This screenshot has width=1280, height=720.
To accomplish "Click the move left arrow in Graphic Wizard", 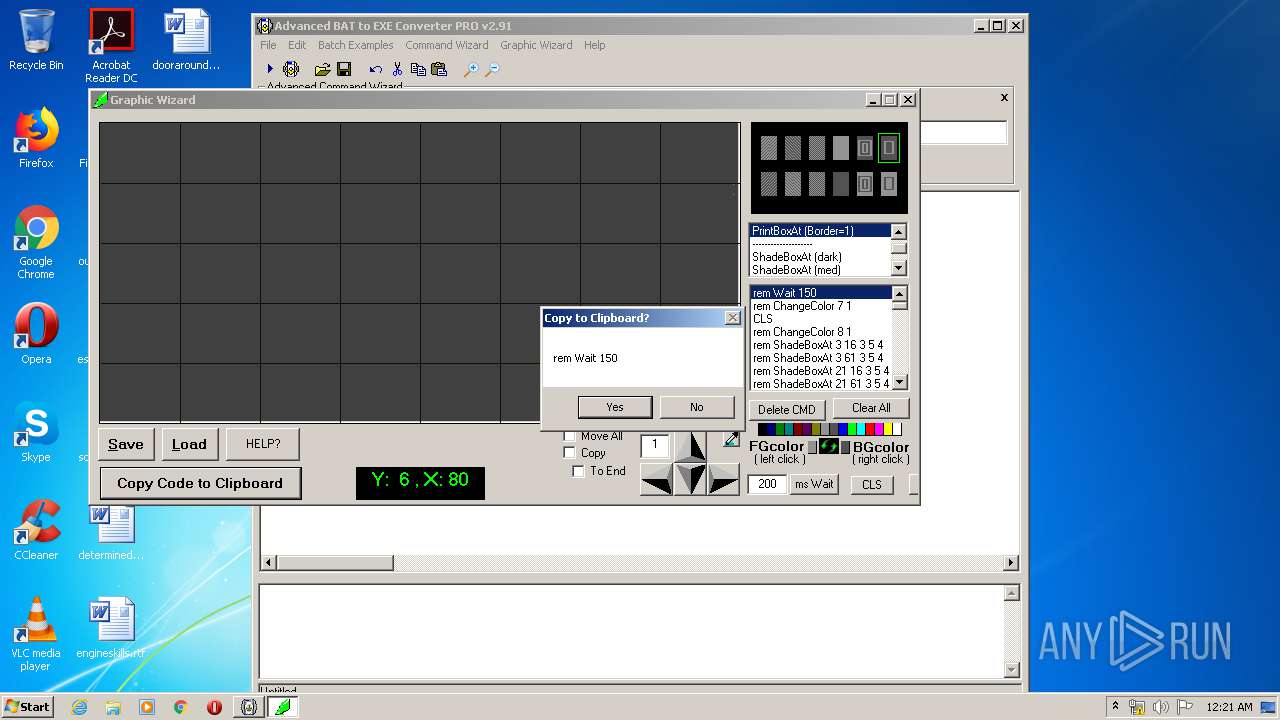I will pos(656,479).
